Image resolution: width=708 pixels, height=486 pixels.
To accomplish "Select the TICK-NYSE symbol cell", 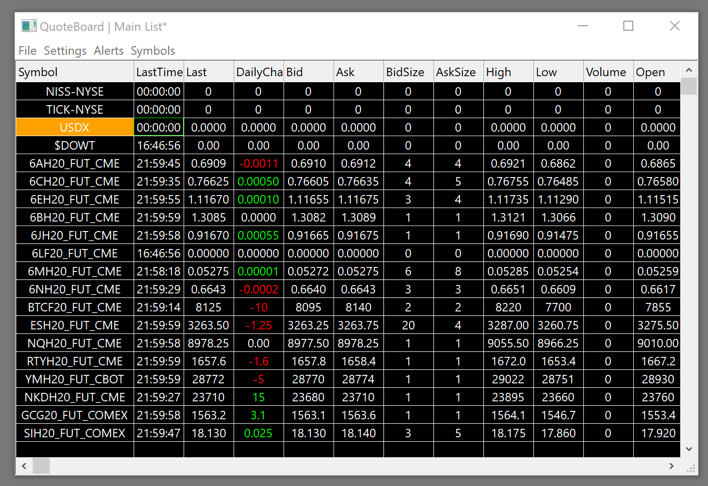I will pos(75,110).
